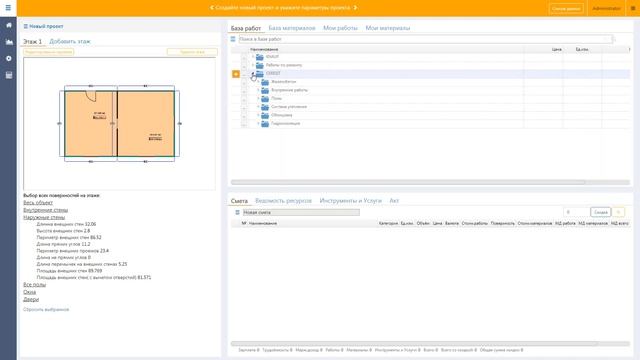Image resolution: width=640 pixels, height=360 pixels.
Task: Click the work database search field
Action: tap(426, 39)
